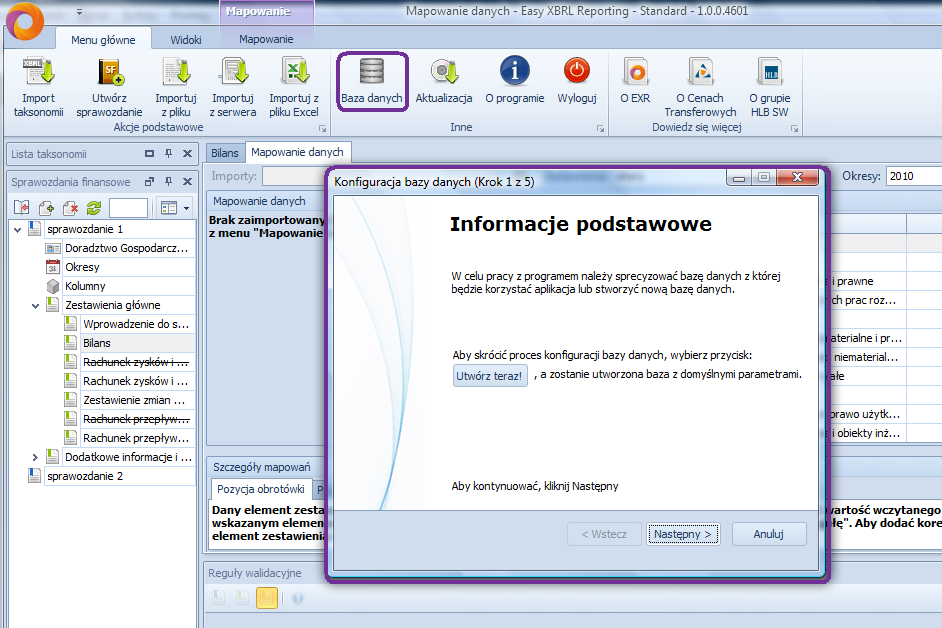Screen dimensions: 942x628
Task: Click Importy input field
Action: [x=293, y=176]
